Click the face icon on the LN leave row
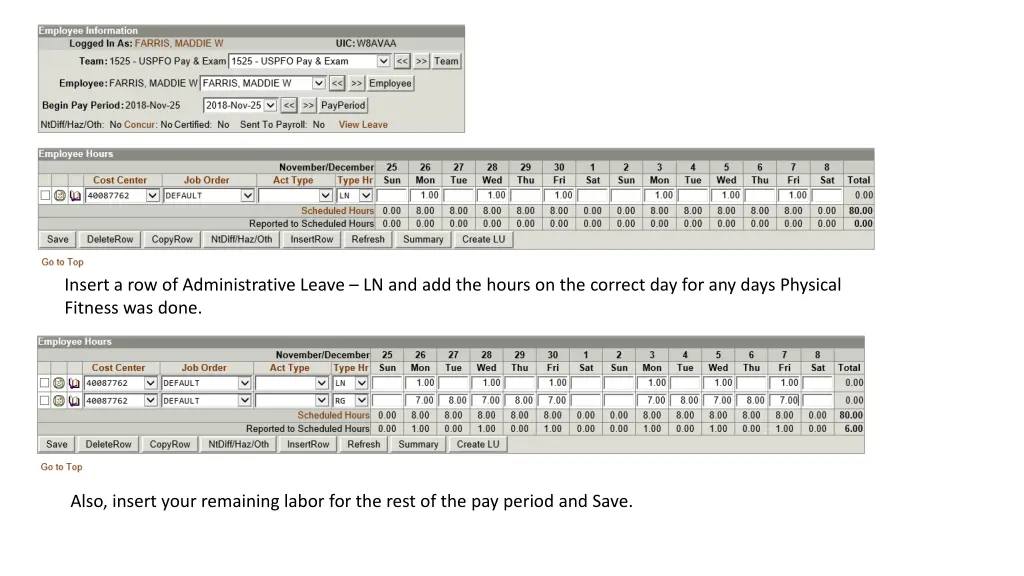 point(58,381)
